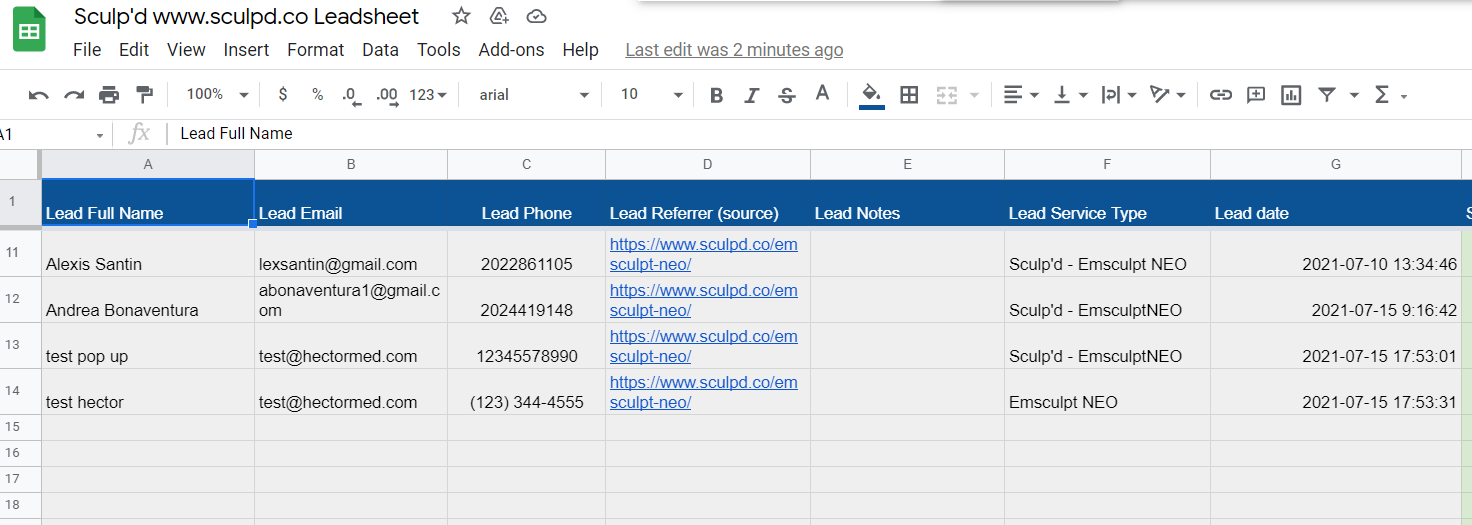Toggle bold formatting

click(716, 95)
